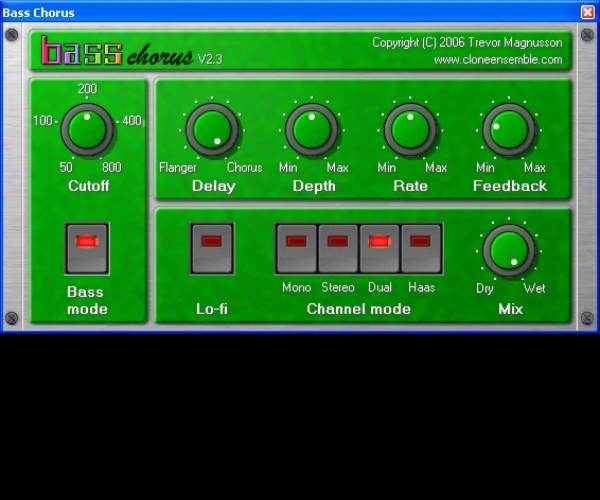Viewport: 600px width, 500px height.
Task: Click the www.cloneensemble.com link text
Action: click(x=498, y=60)
